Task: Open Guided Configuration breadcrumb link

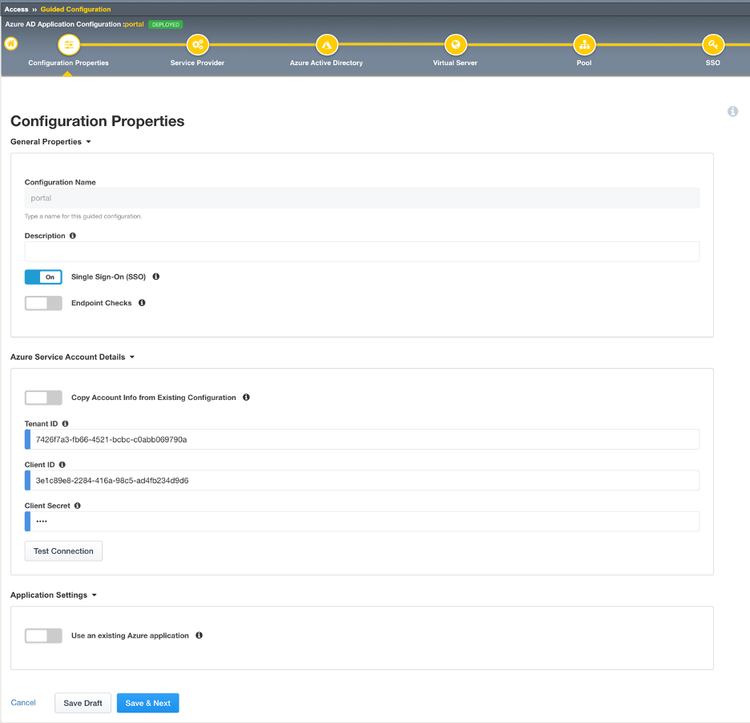Action: point(76,9)
